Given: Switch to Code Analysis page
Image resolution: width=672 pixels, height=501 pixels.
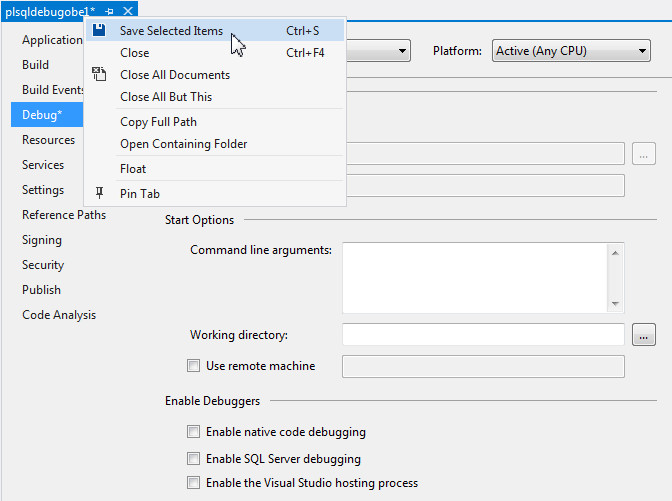Looking at the screenshot, I should [x=59, y=315].
